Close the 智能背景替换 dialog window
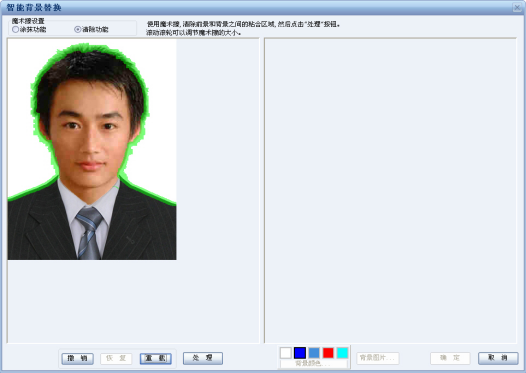This screenshot has height=373, width=526. (x=517, y=7)
